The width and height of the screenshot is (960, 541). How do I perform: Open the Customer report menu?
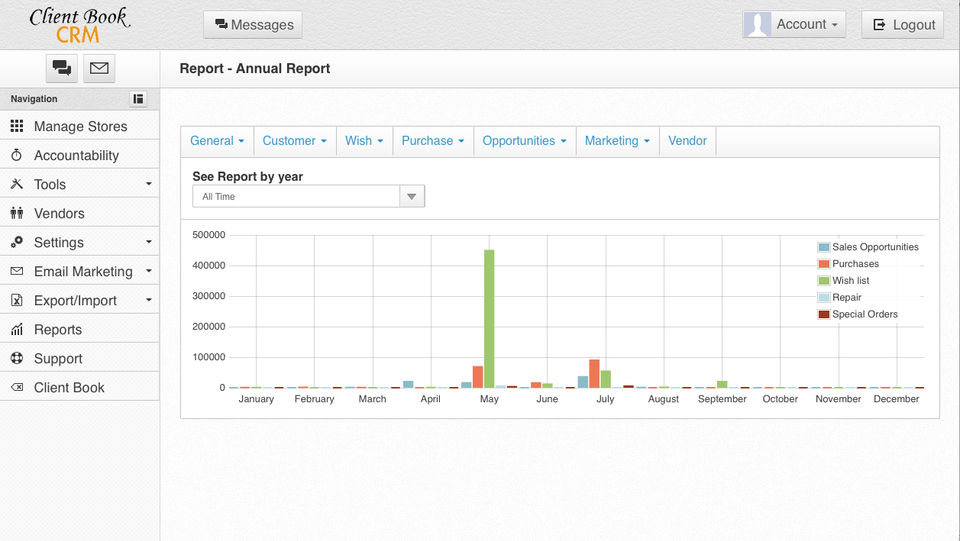coord(294,141)
